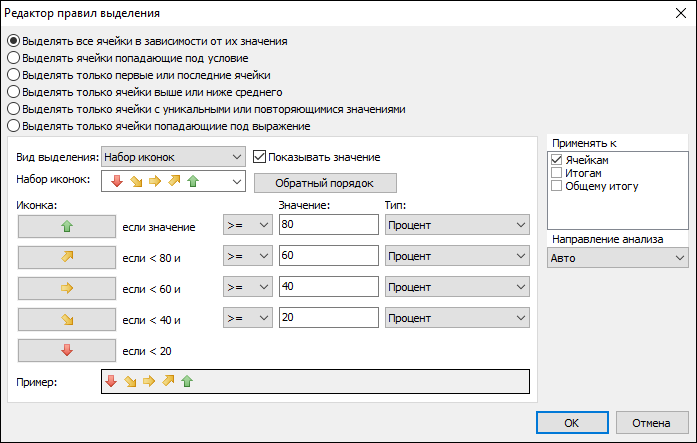Select radio Выделять ячейки попадающие под условие
The width and height of the screenshot is (697, 443).
[x=13, y=58]
